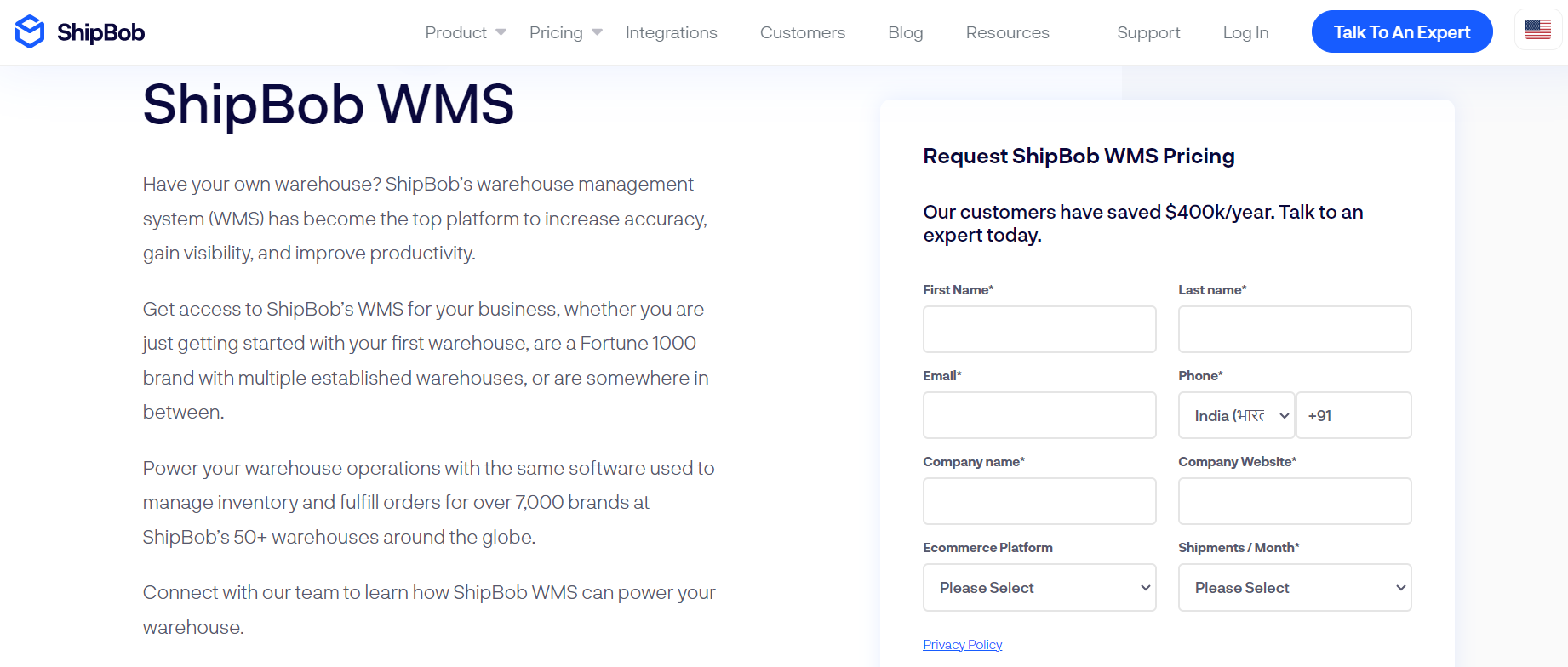Go to the Support page
Viewport: 1568px width, 667px height.
point(1148,31)
